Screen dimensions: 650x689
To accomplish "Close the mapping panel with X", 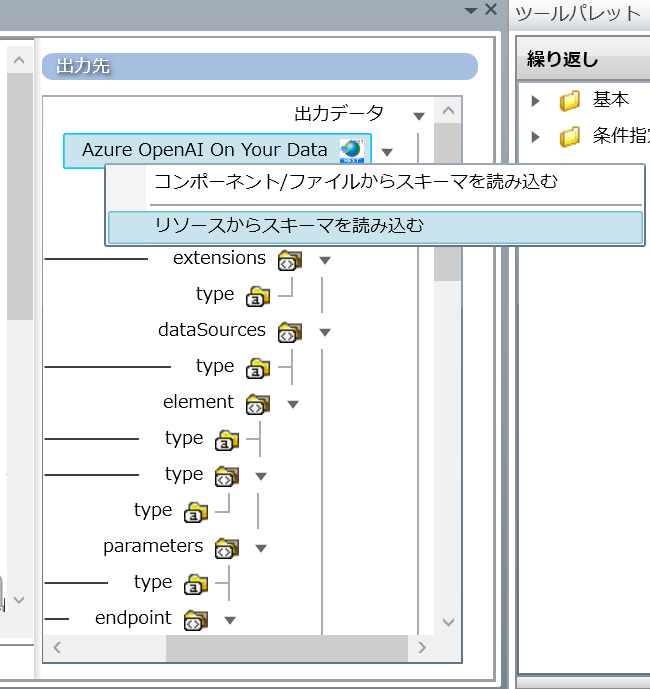I will (491, 10).
